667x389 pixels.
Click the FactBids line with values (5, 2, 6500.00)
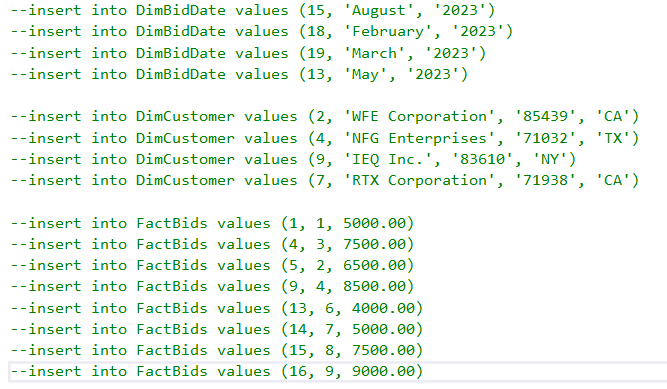coord(212,266)
